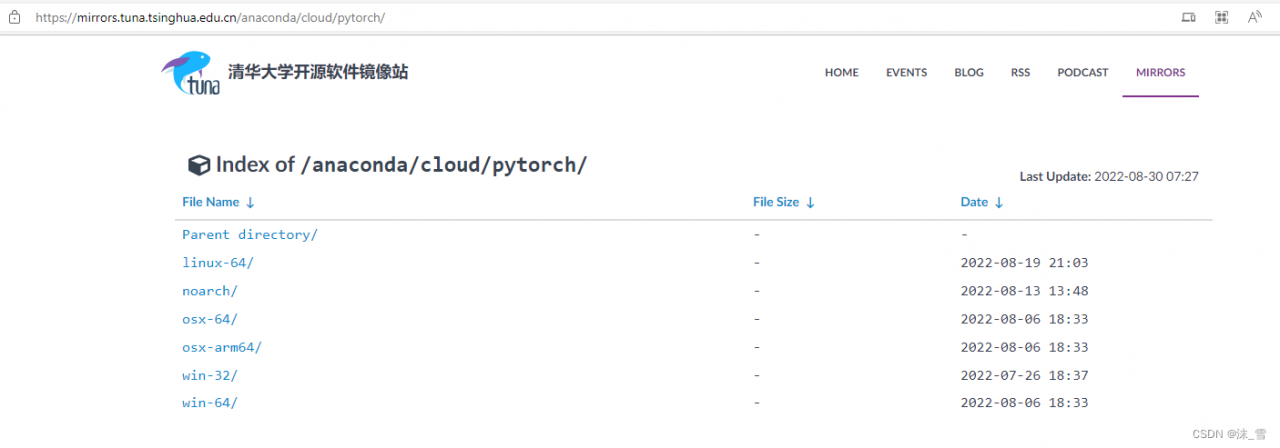Open the noarch directory

[x=209, y=291]
